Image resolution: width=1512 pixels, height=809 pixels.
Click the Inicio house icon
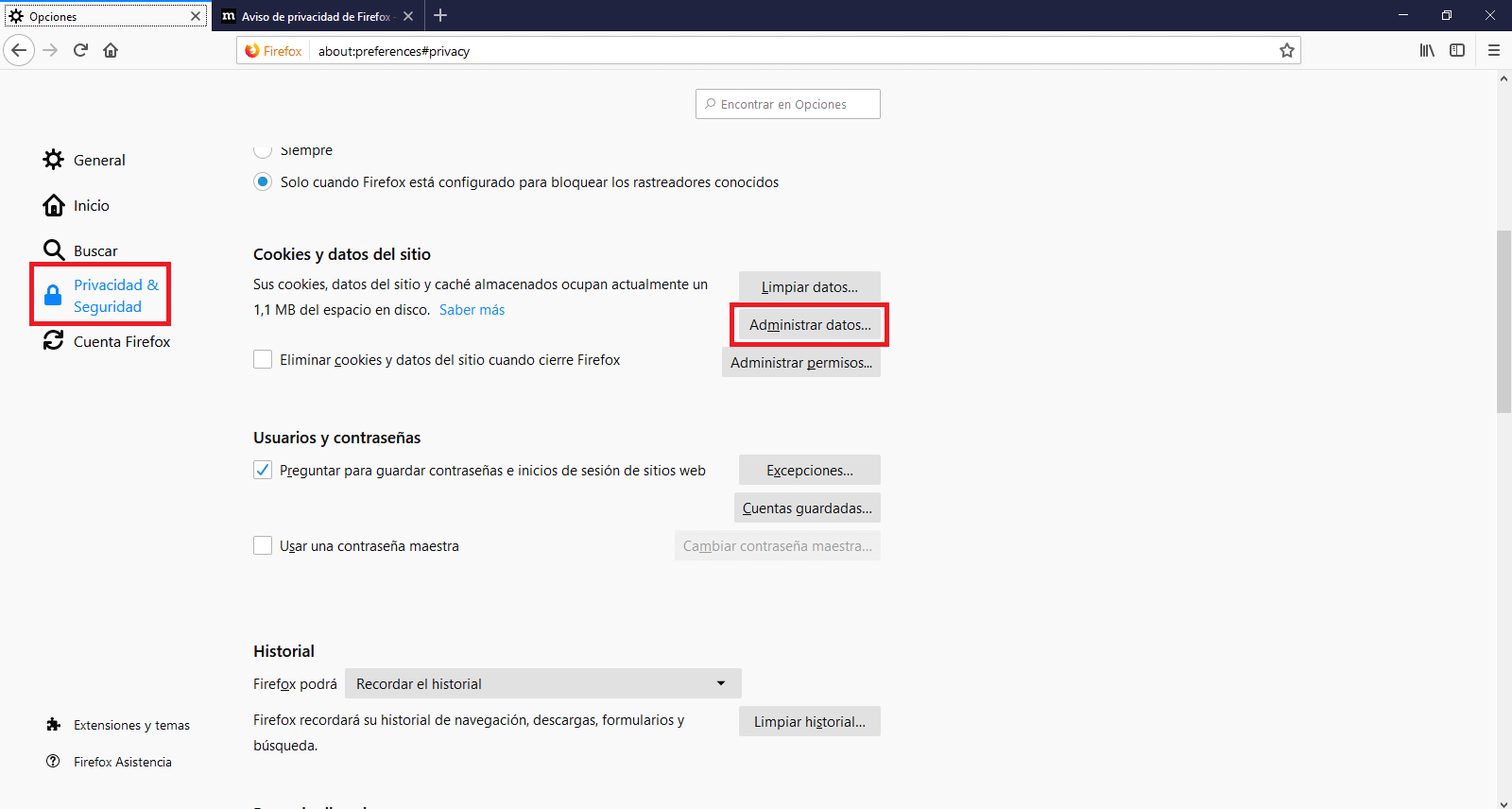tap(54, 205)
